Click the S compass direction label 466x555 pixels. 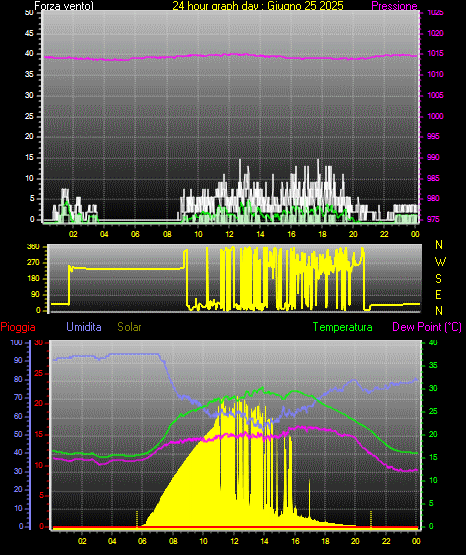point(438,279)
